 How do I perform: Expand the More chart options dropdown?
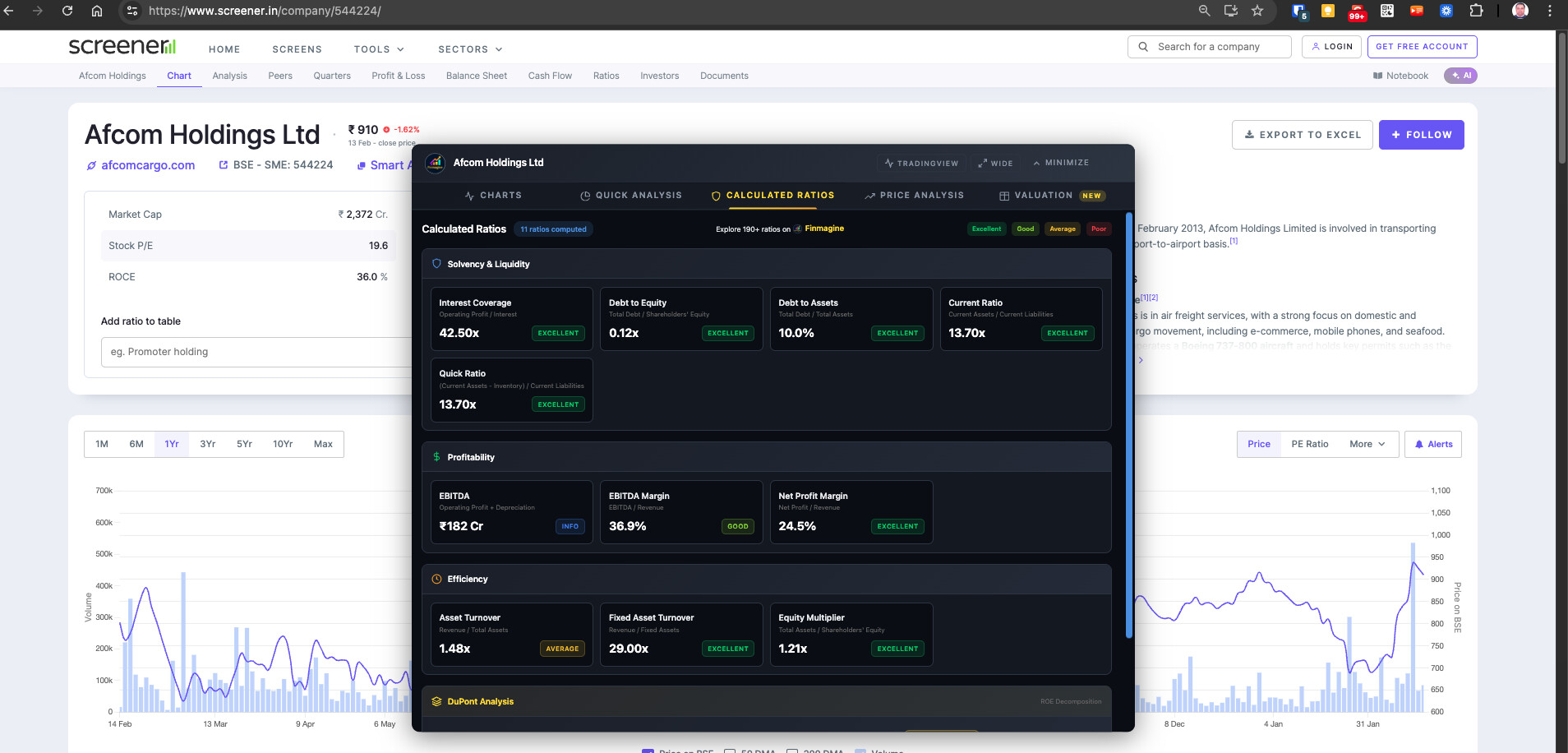tap(1367, 444)
